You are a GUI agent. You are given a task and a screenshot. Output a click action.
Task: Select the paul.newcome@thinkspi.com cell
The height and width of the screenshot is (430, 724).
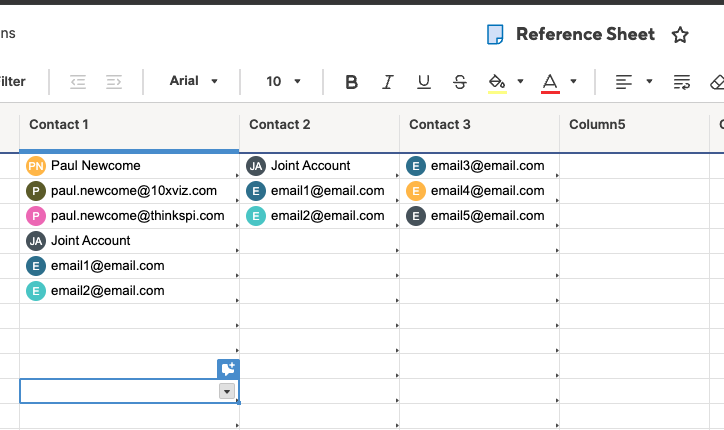coord(129,216)
